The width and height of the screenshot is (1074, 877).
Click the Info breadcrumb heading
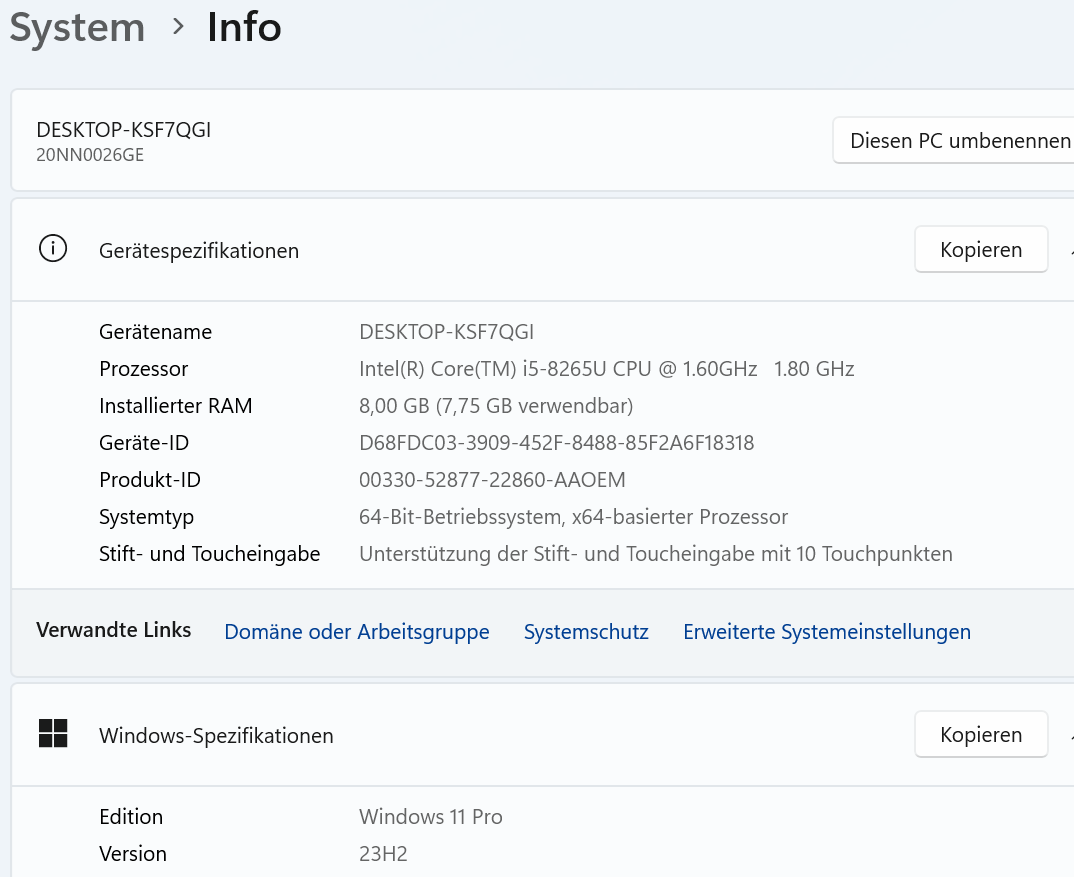(244, 27)
